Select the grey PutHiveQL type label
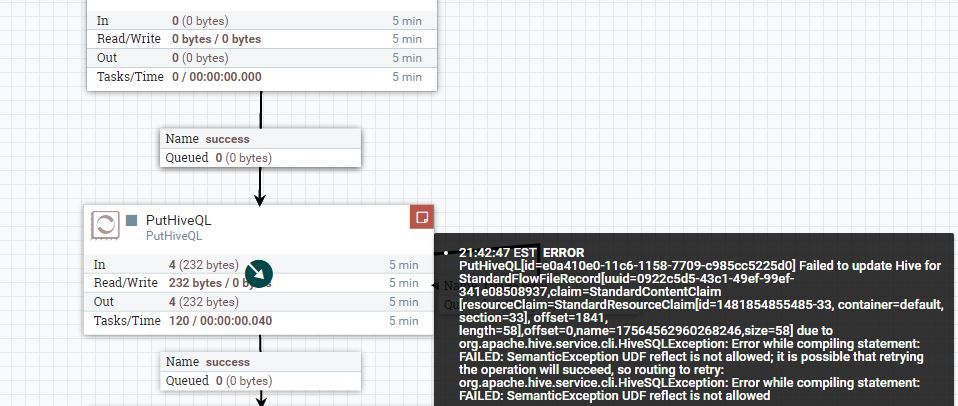 click(174, 236)
